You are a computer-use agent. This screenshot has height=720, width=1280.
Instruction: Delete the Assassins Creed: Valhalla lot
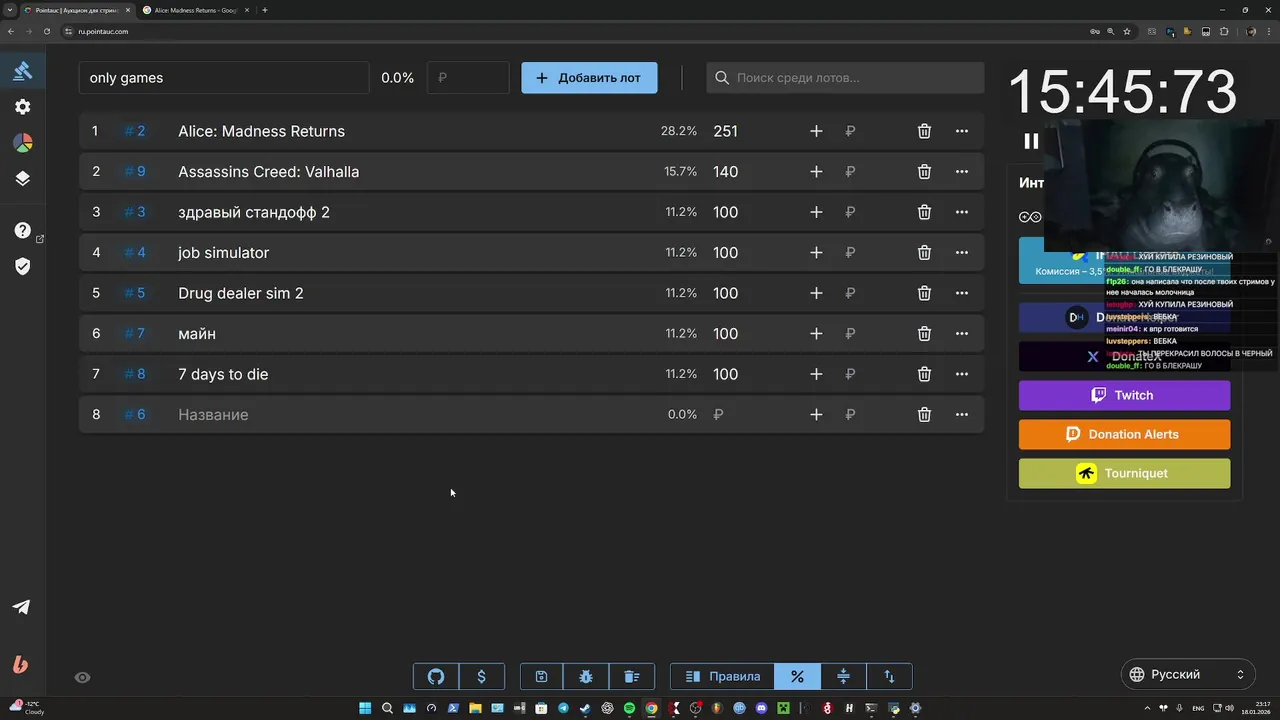pos(924,172)
